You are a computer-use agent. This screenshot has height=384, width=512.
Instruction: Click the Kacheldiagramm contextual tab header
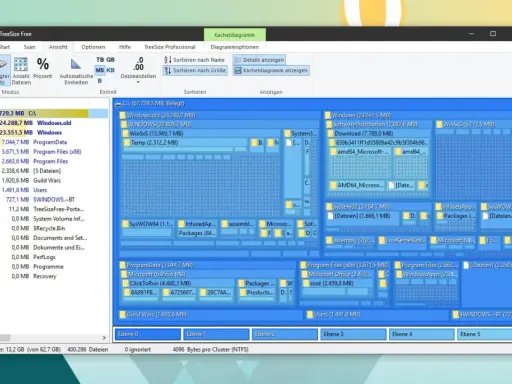pyautogui.click(x=235, y=35)
